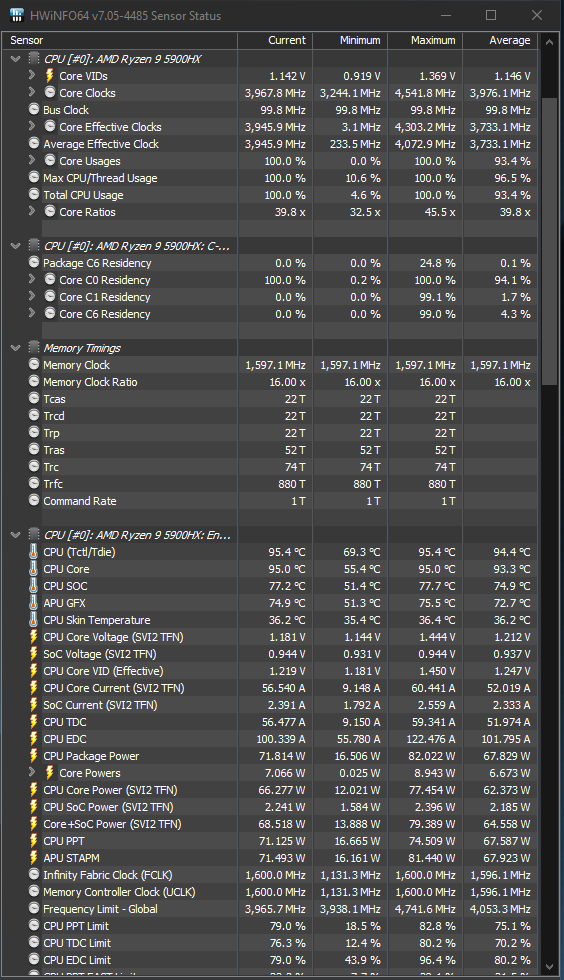This screenshot has height=980, width=564.
Task: Click the icon beside Frequency Limit - Global
Action: 34,908
